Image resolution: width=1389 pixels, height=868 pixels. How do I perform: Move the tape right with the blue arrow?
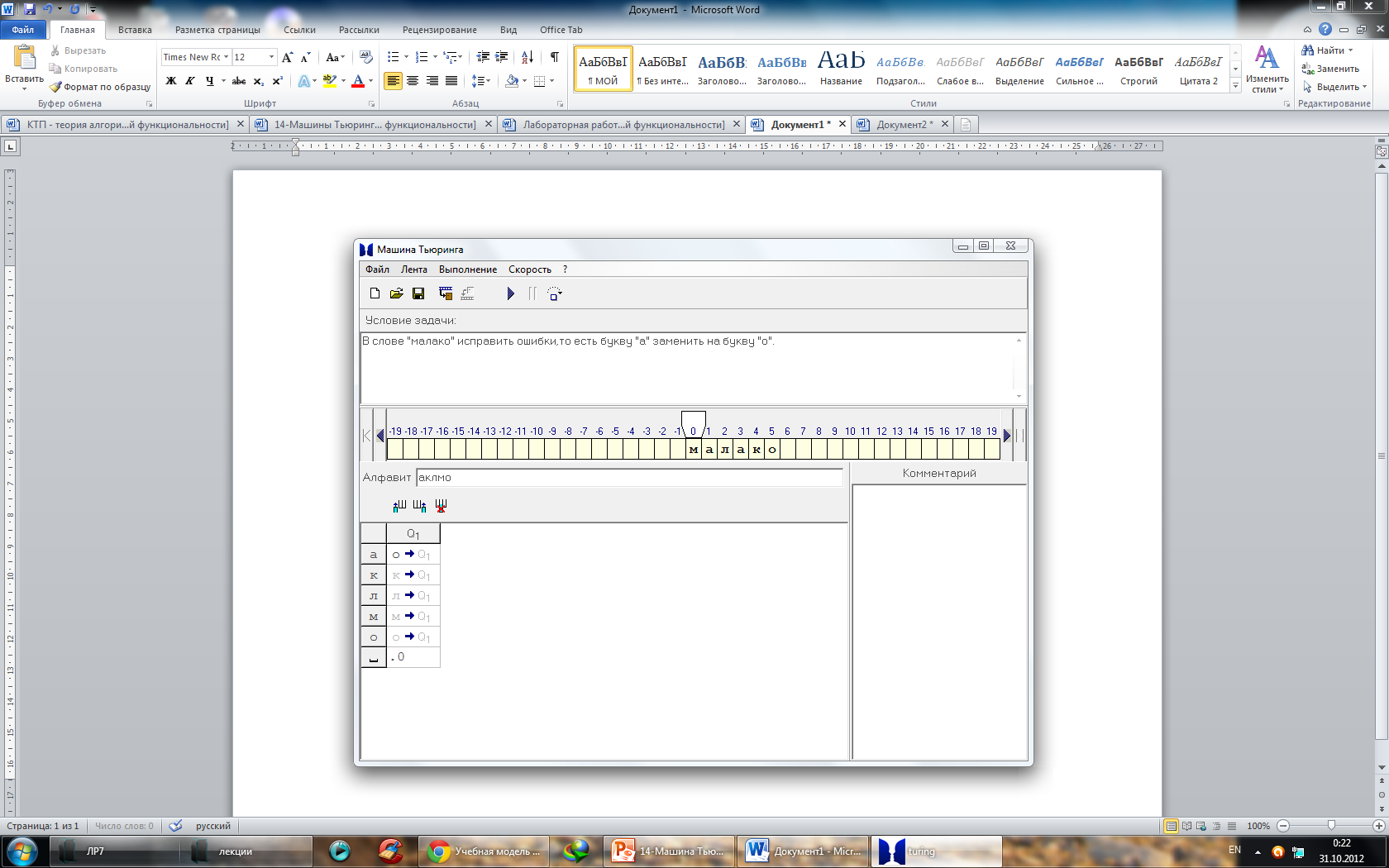point(1006,435)
